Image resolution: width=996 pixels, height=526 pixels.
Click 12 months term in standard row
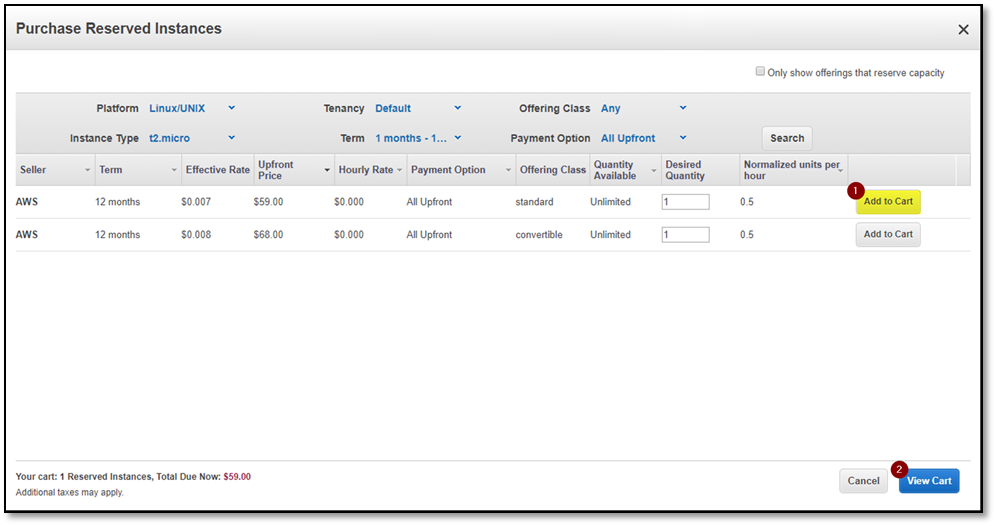coord(118,202)
